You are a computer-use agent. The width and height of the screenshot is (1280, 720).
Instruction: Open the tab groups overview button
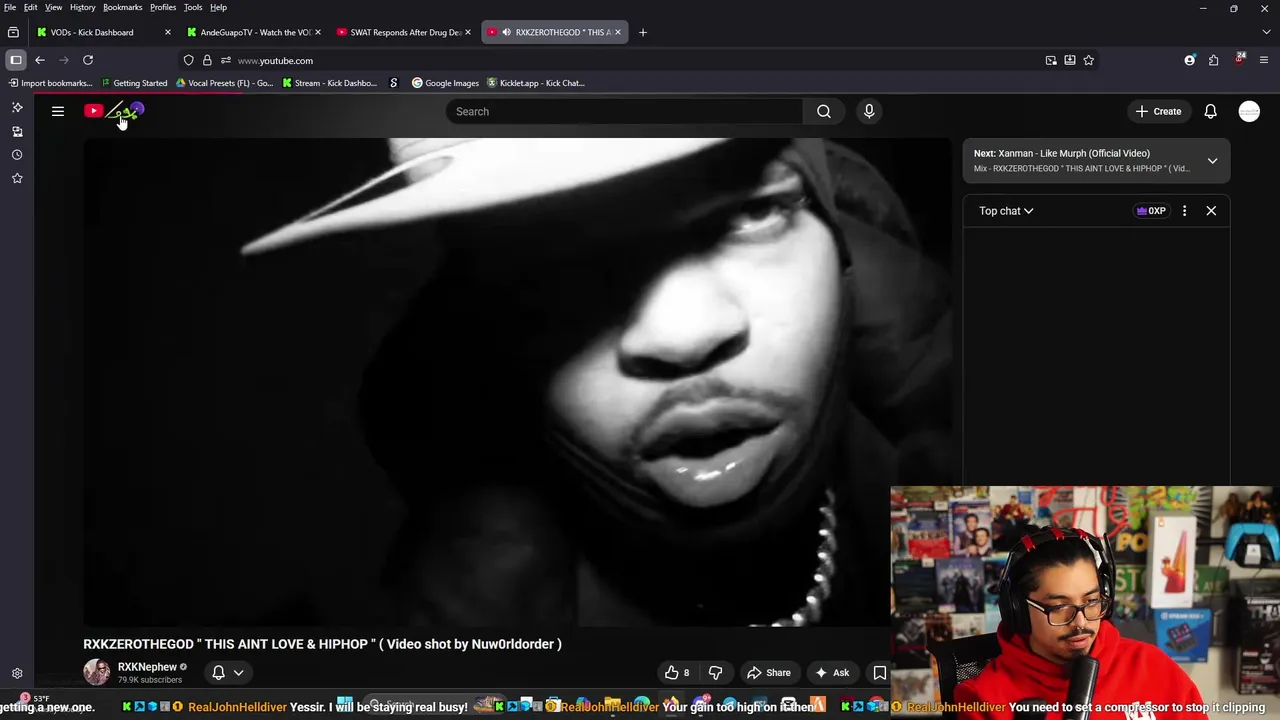tap(13, 32)
